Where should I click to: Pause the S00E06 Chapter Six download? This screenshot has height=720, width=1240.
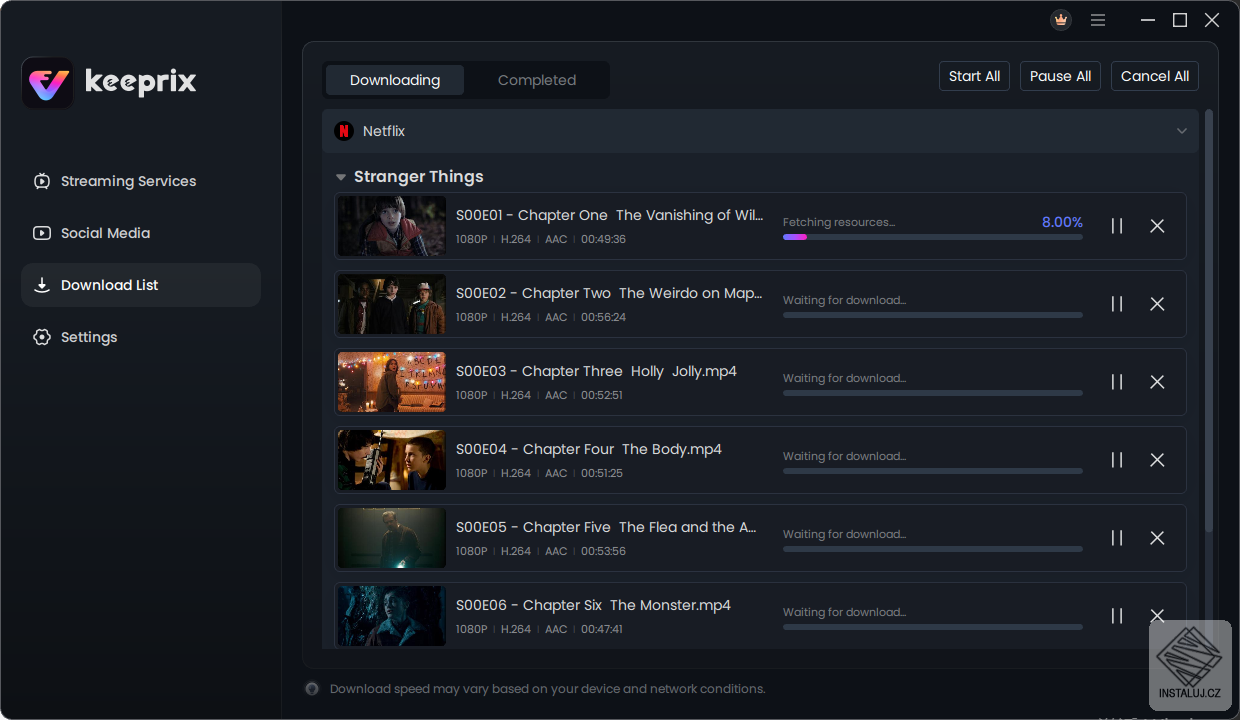click(x=1117, y=616)
